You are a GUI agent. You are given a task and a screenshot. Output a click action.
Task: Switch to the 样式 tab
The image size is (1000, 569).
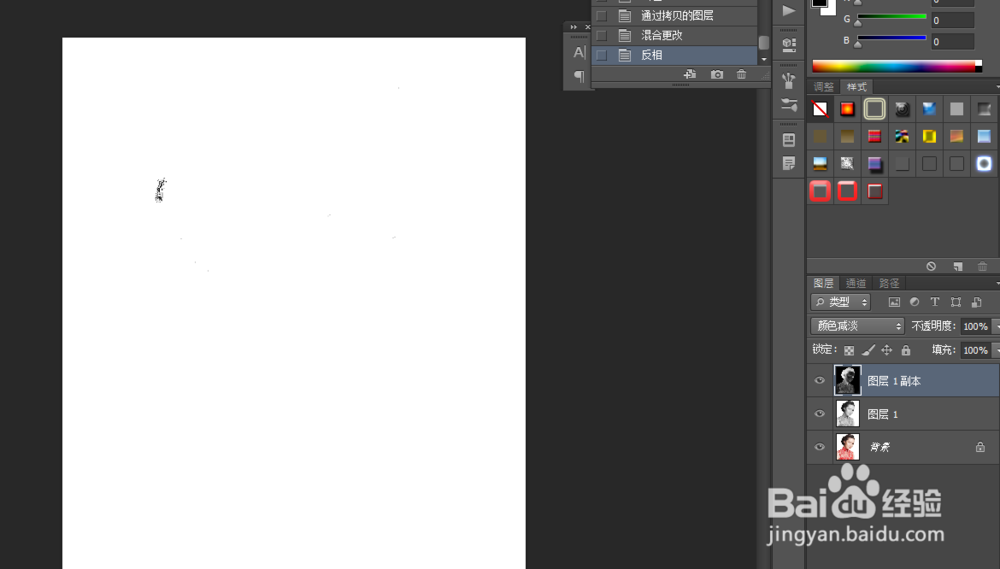point(857,87)
